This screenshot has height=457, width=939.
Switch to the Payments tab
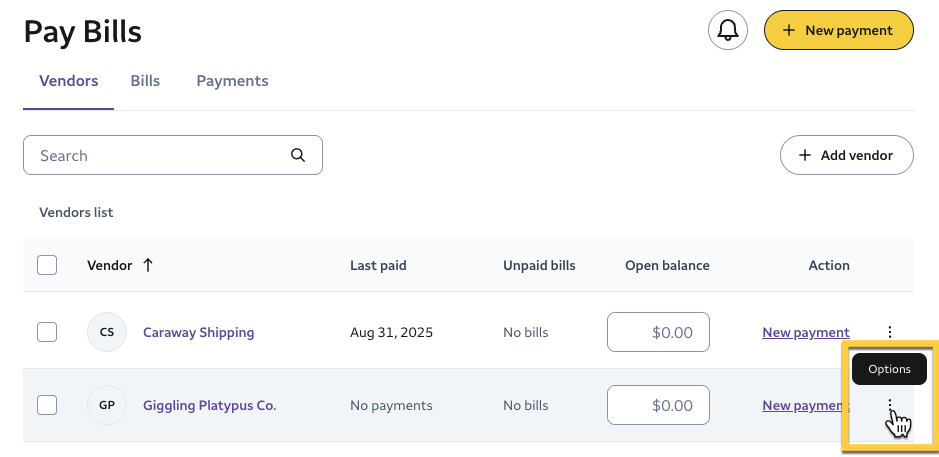(x=232, y=81)
